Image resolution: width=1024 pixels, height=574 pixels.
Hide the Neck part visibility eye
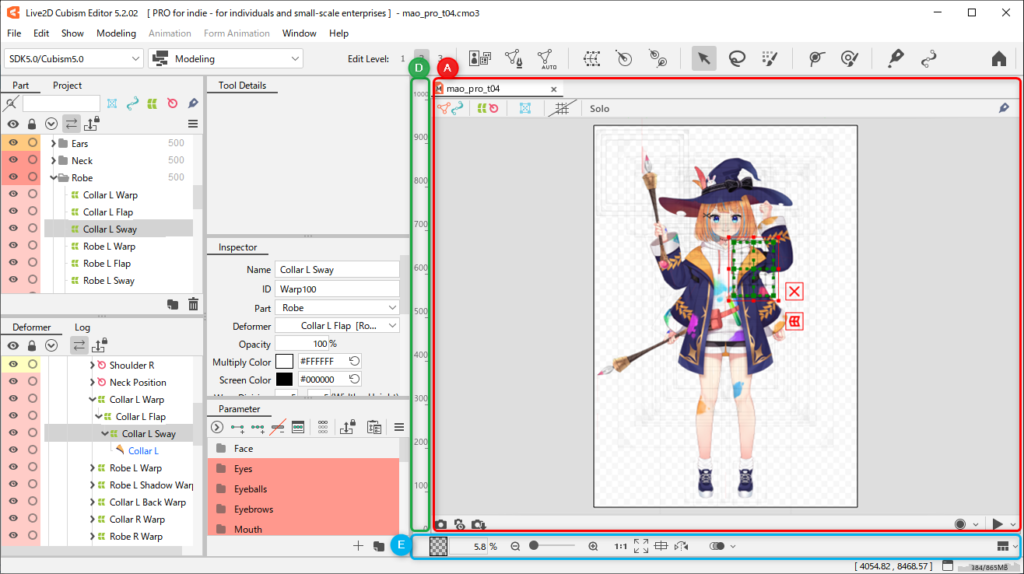(x=13, y=160)
